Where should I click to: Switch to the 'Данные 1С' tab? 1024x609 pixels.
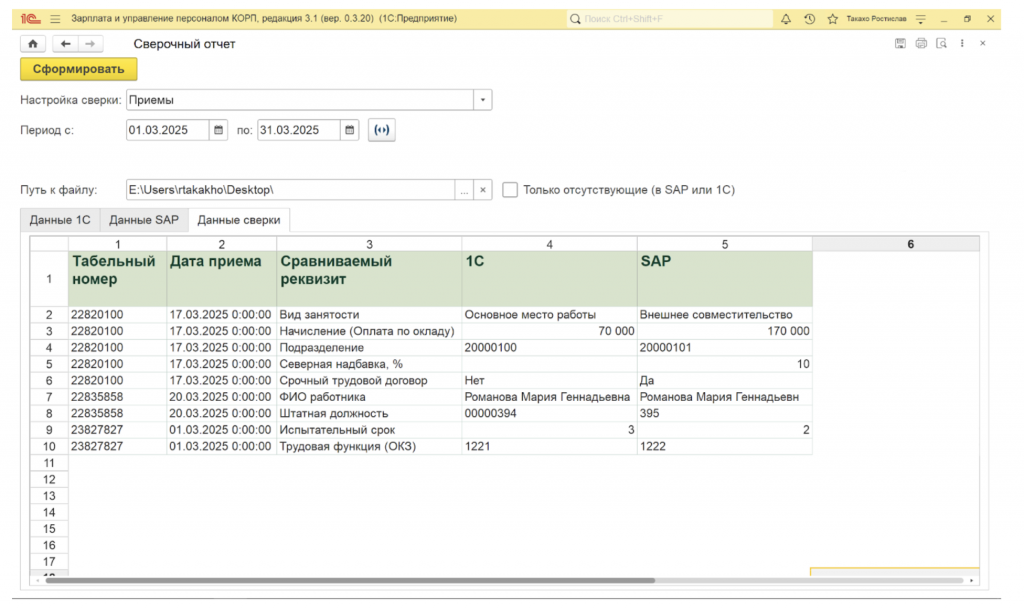[60, 220]
